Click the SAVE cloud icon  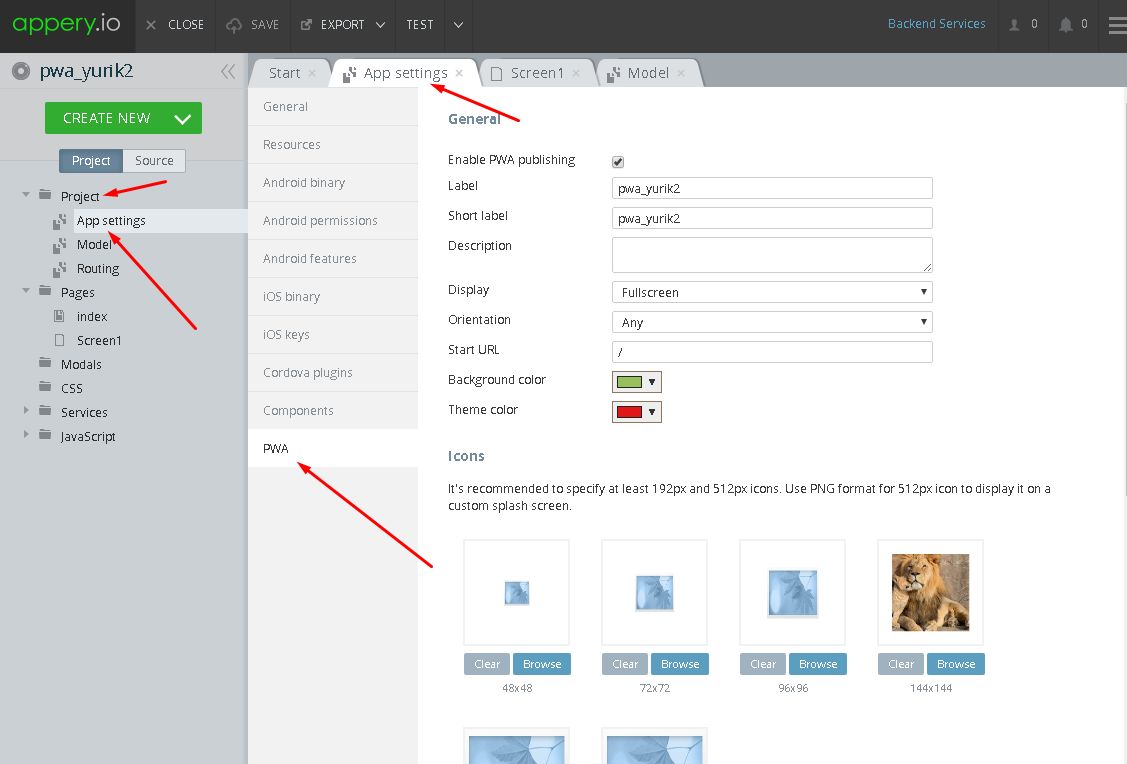pos(234,25)
